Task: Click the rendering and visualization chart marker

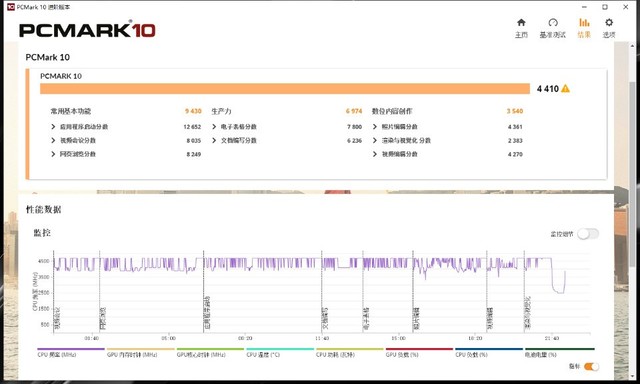Action: click(527, 313)
